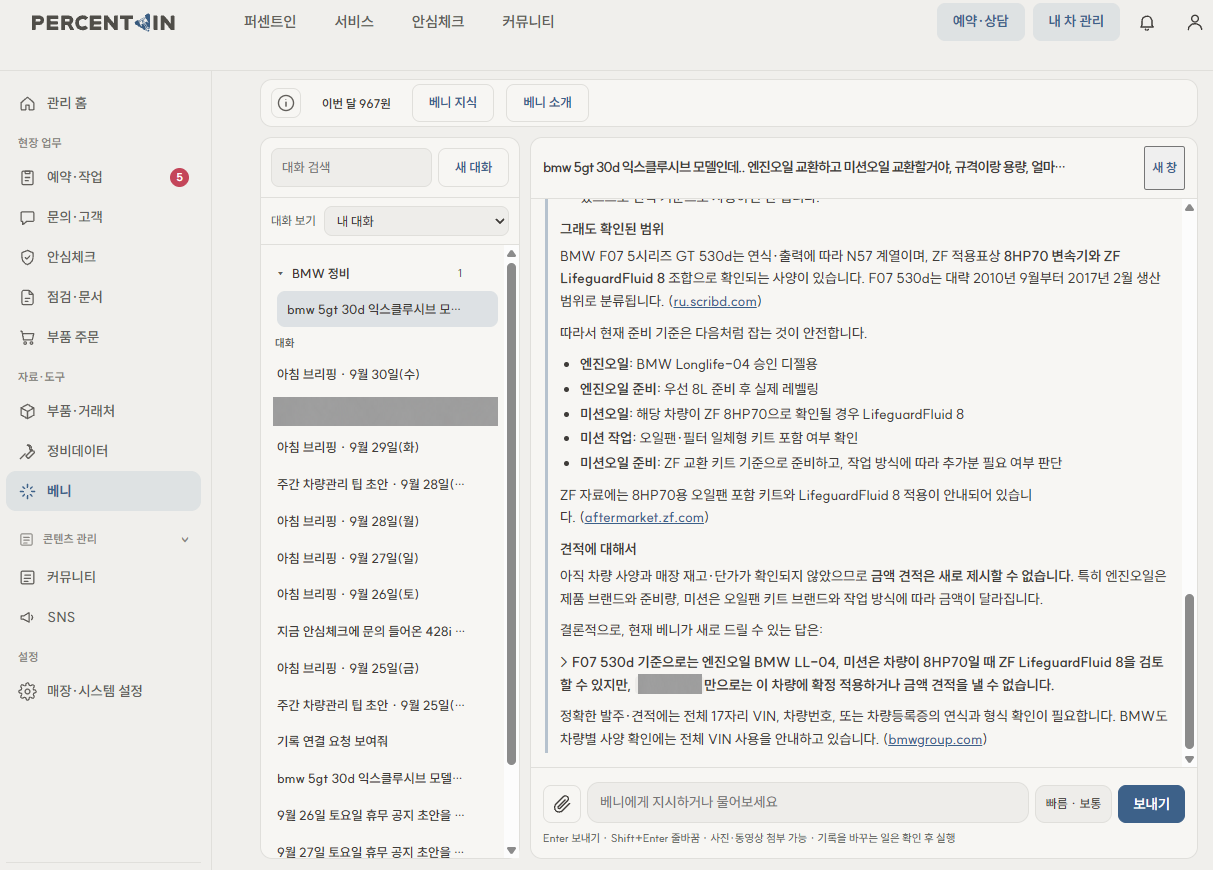
Task: Open 커뮤니티 in the top menu
Action: (x=528, y=21)
